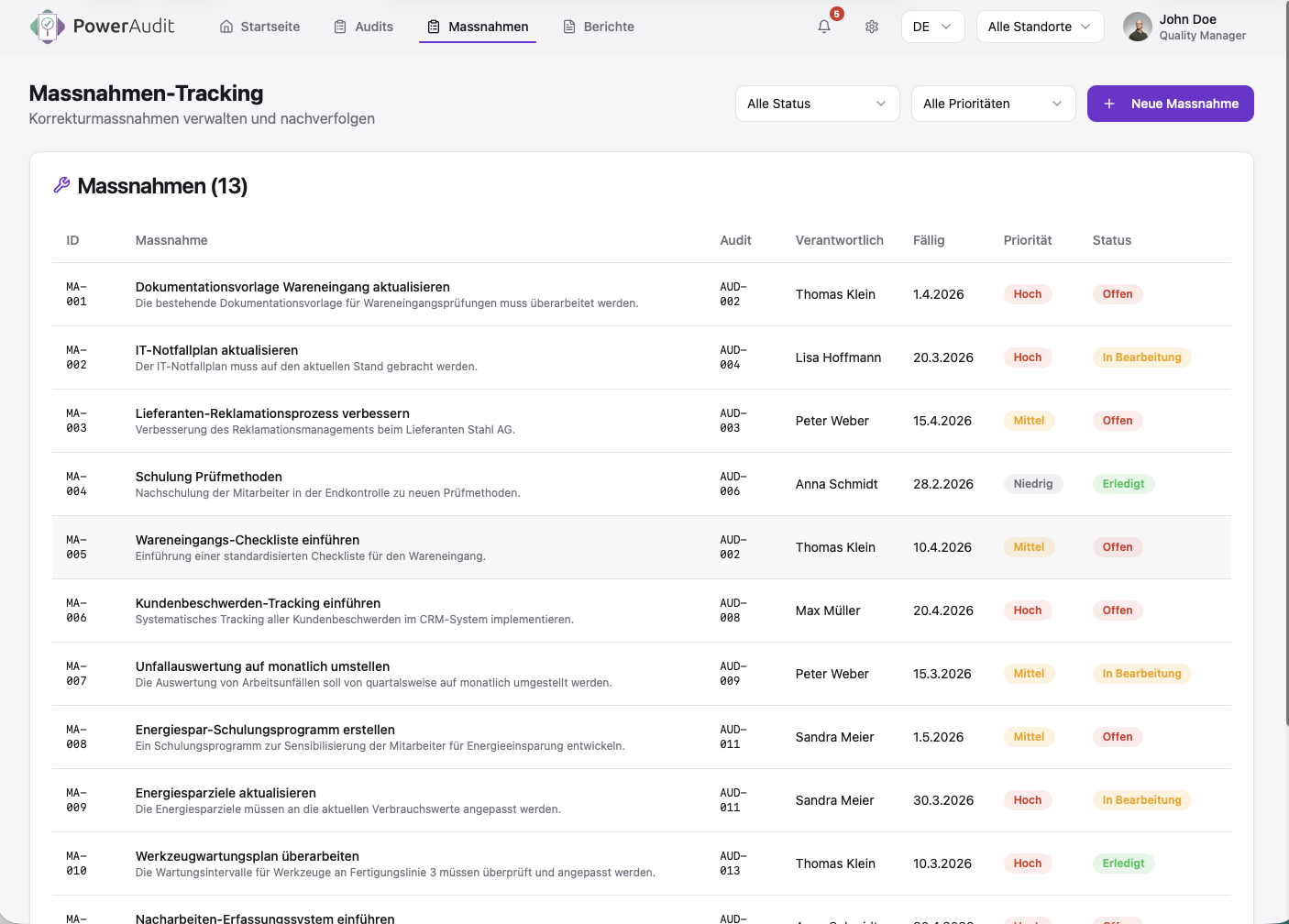Viewport: 1289px width, 924px height.
Task: Select Wareneingangs-Checkliste einführen
Action: 248,540
